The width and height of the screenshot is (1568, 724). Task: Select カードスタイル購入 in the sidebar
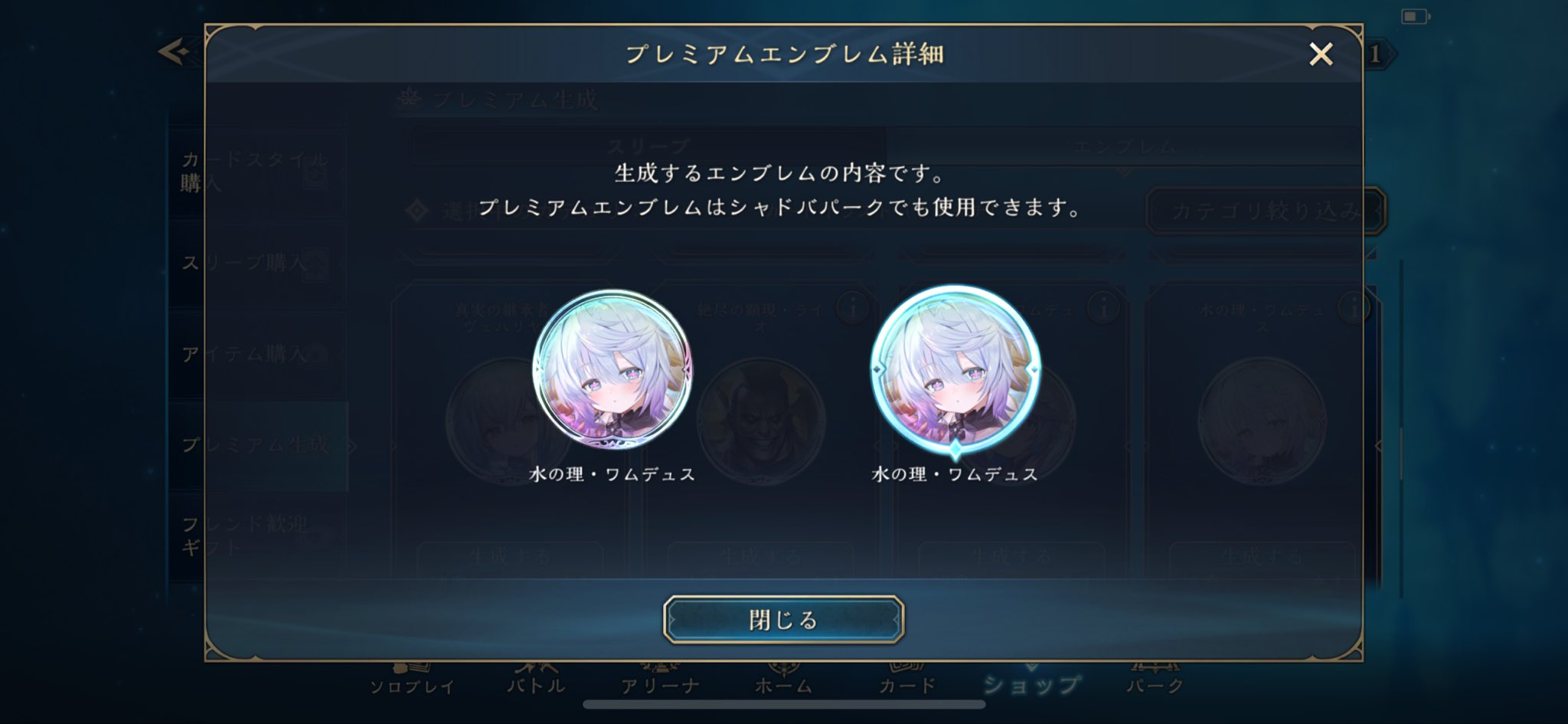pyautogui.click(x=256, y=172)
